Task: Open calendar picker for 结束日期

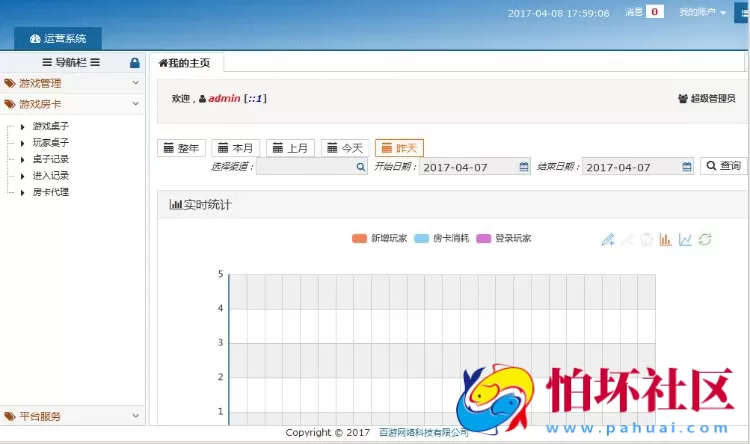Action: 687,167
